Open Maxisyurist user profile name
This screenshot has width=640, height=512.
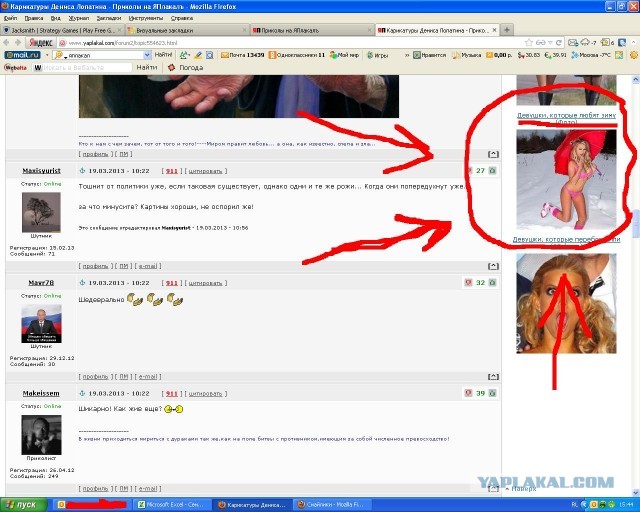[x=41, y=171]
